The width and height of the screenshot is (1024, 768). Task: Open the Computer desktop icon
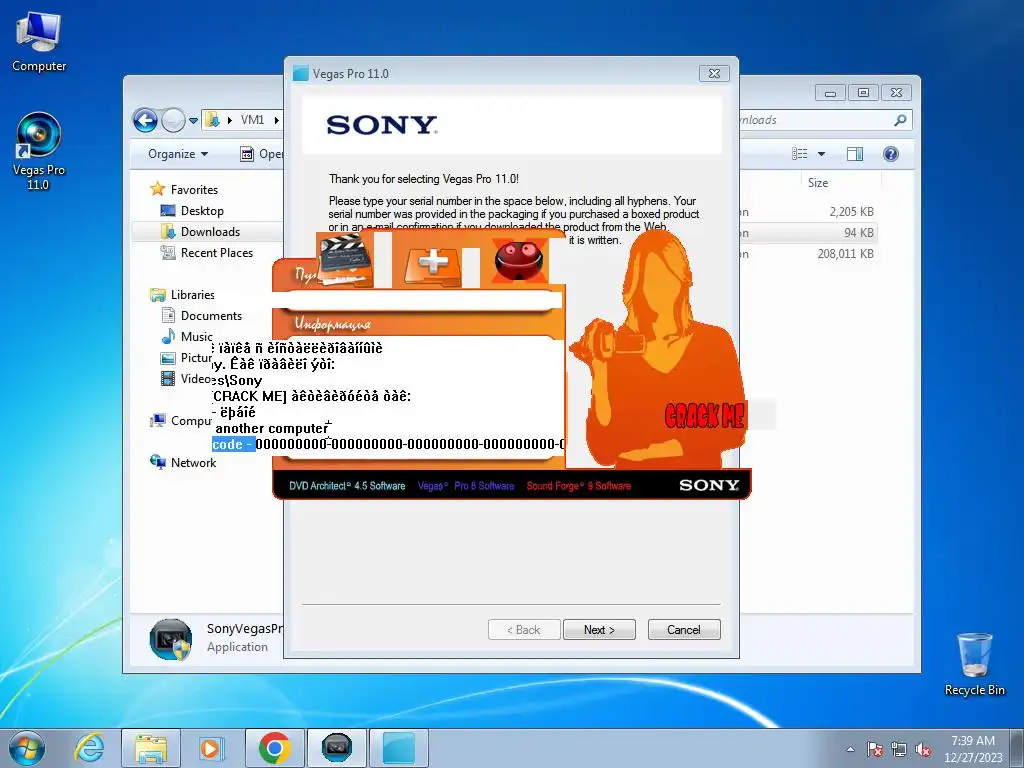point(39,42)
